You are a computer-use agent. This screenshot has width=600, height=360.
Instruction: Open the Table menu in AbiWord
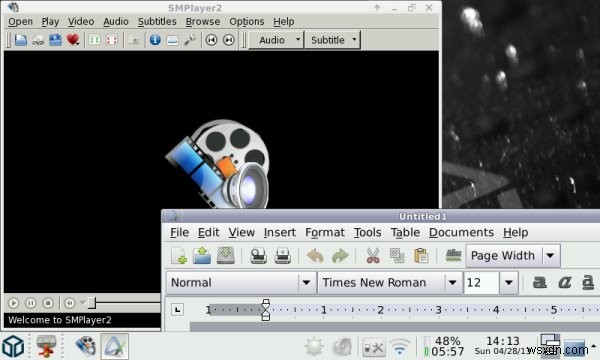405,232
